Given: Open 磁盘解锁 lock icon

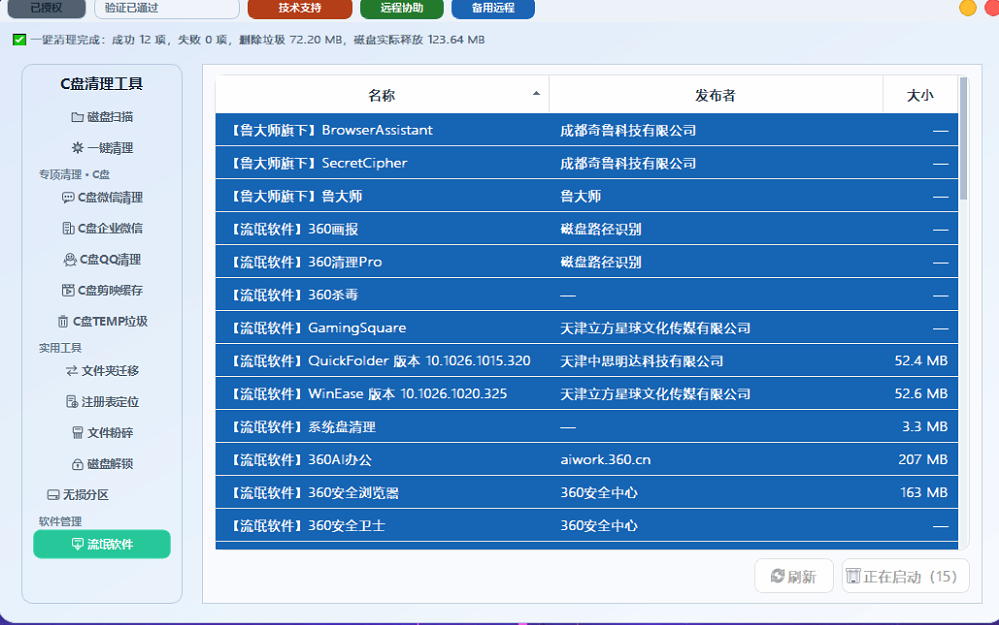Looking at the screenshot, I should pos(77,464).
